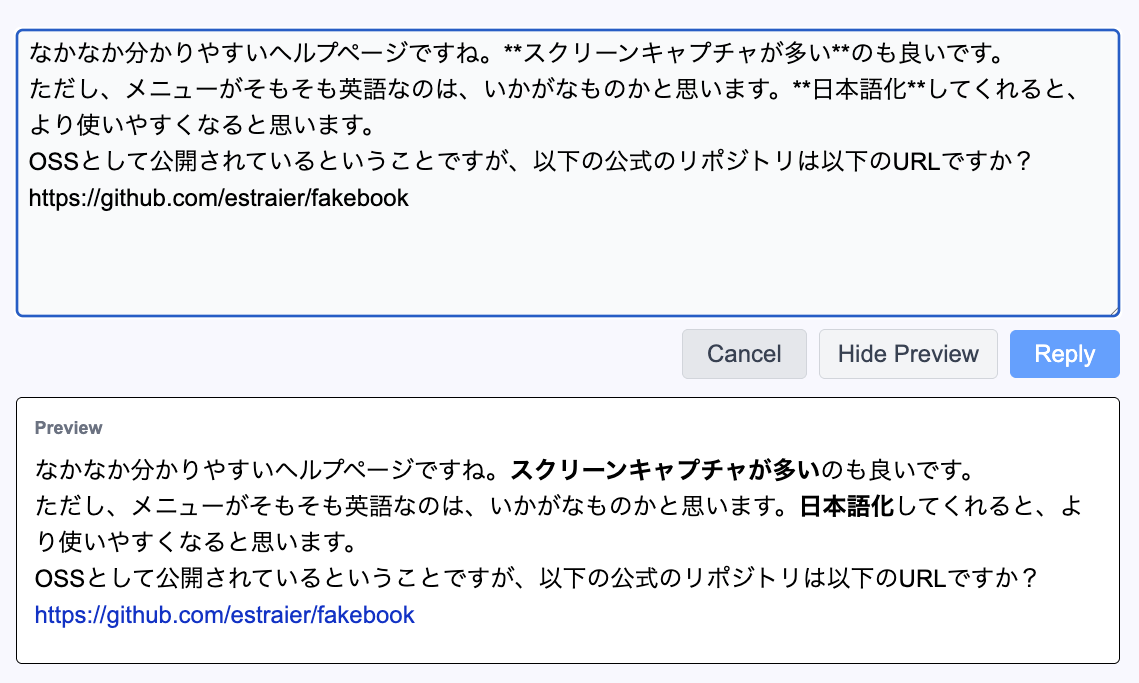
Task: Grab the textarea resize handle corner
Action: [x=1112, y=309]
